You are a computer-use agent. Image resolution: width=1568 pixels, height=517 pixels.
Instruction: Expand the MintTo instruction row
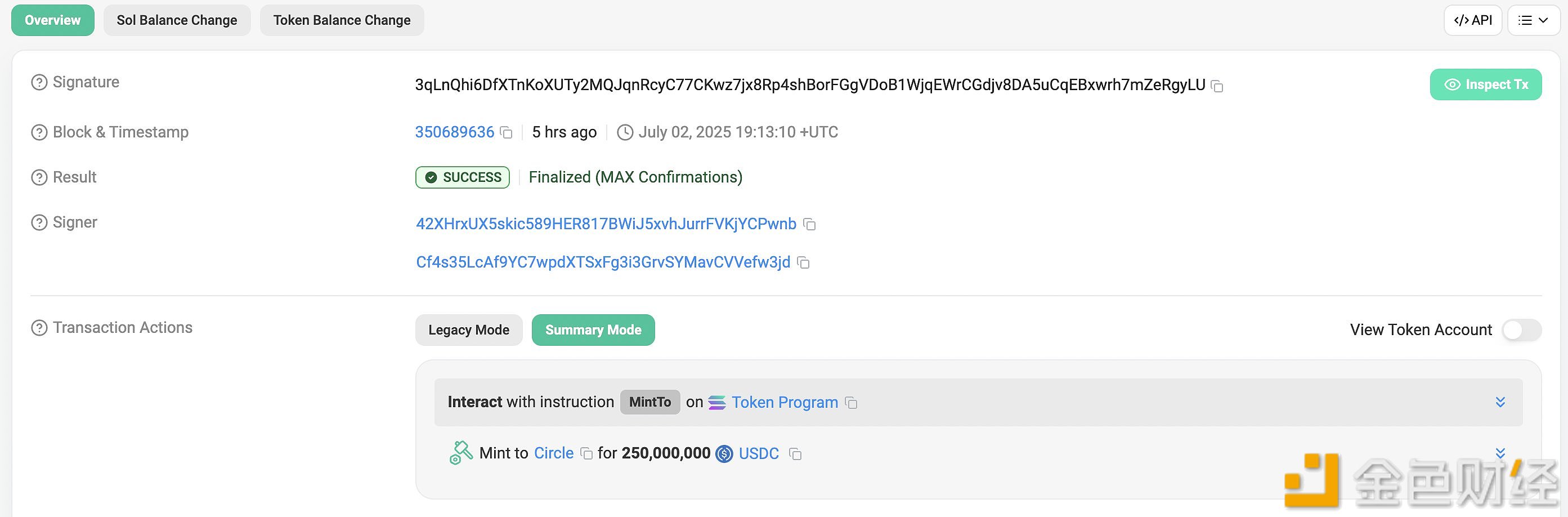tap(1500, 403)
